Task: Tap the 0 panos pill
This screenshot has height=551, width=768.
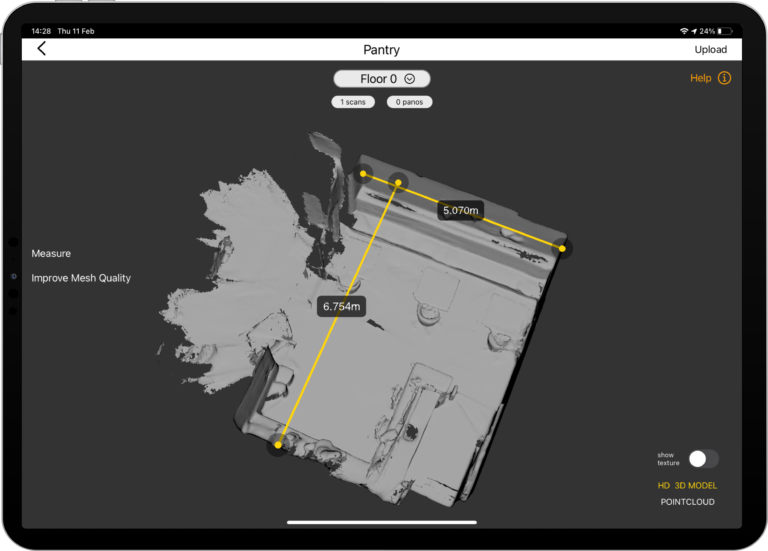Action: coord(409,102)
